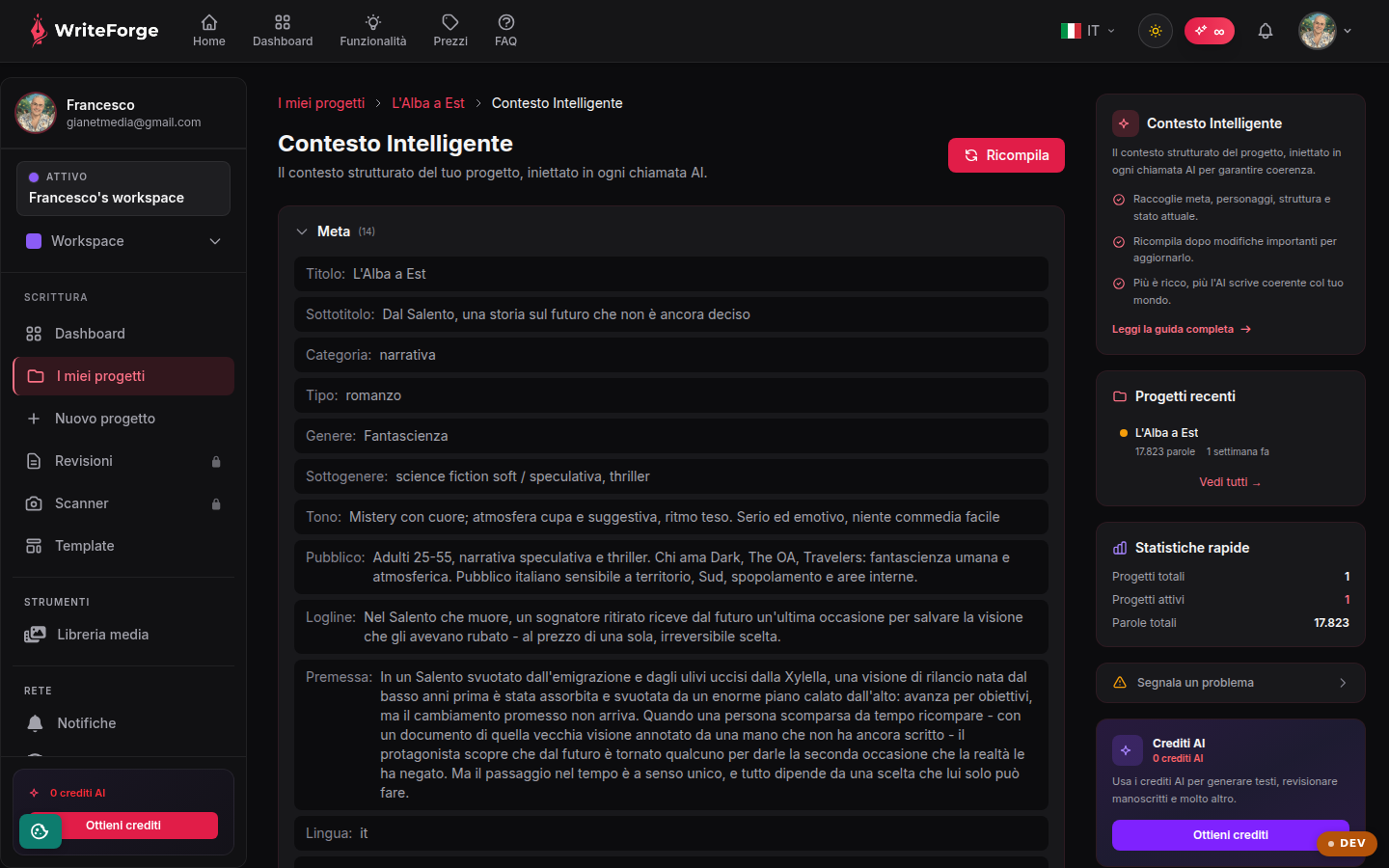
Task: Open the Libreria media icon
Action: [x=35, y=635]
